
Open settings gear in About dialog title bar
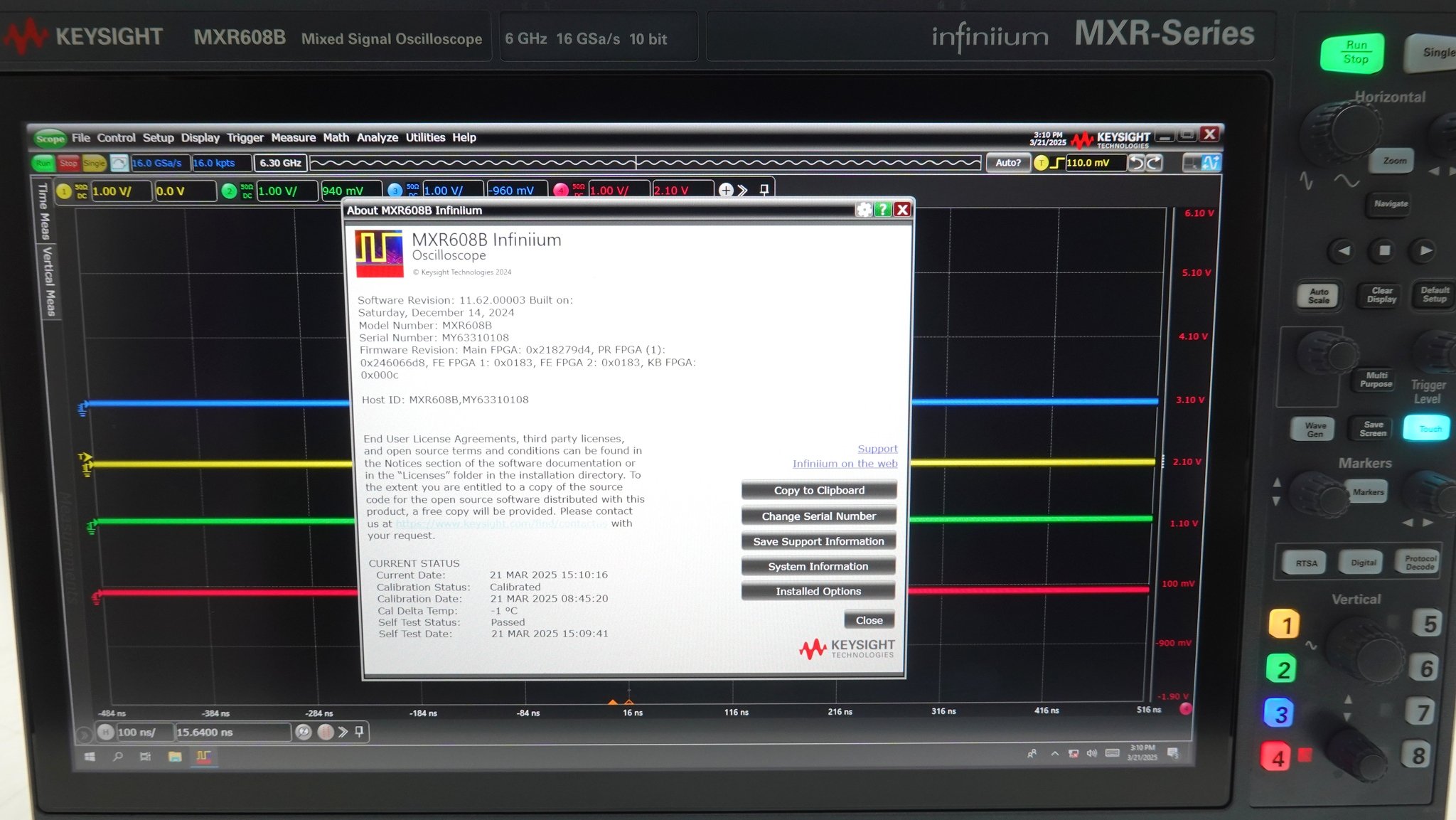coord(863,210)
